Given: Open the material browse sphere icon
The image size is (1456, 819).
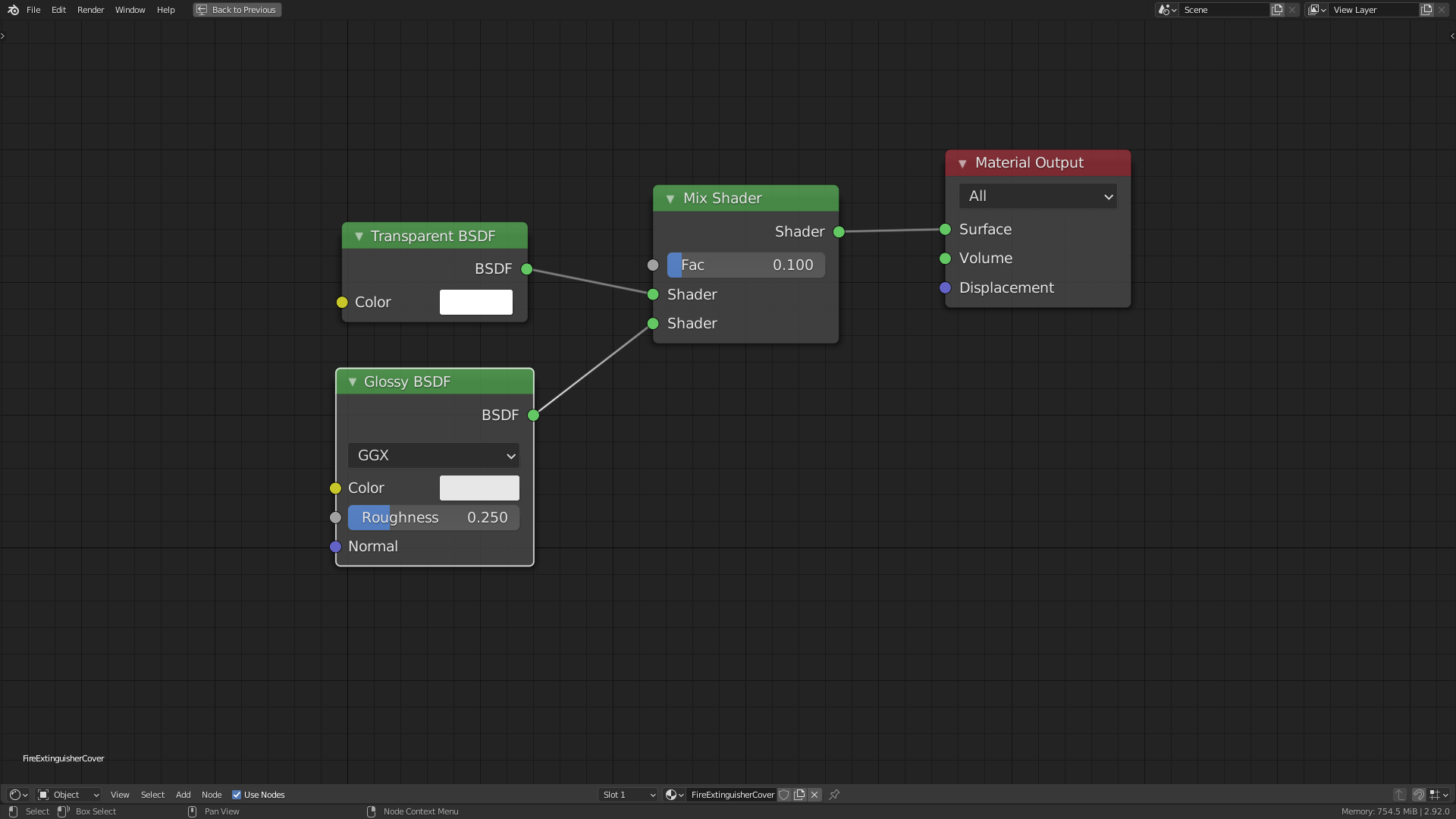Looking at the screenshot, I should [x=674, y=795].
